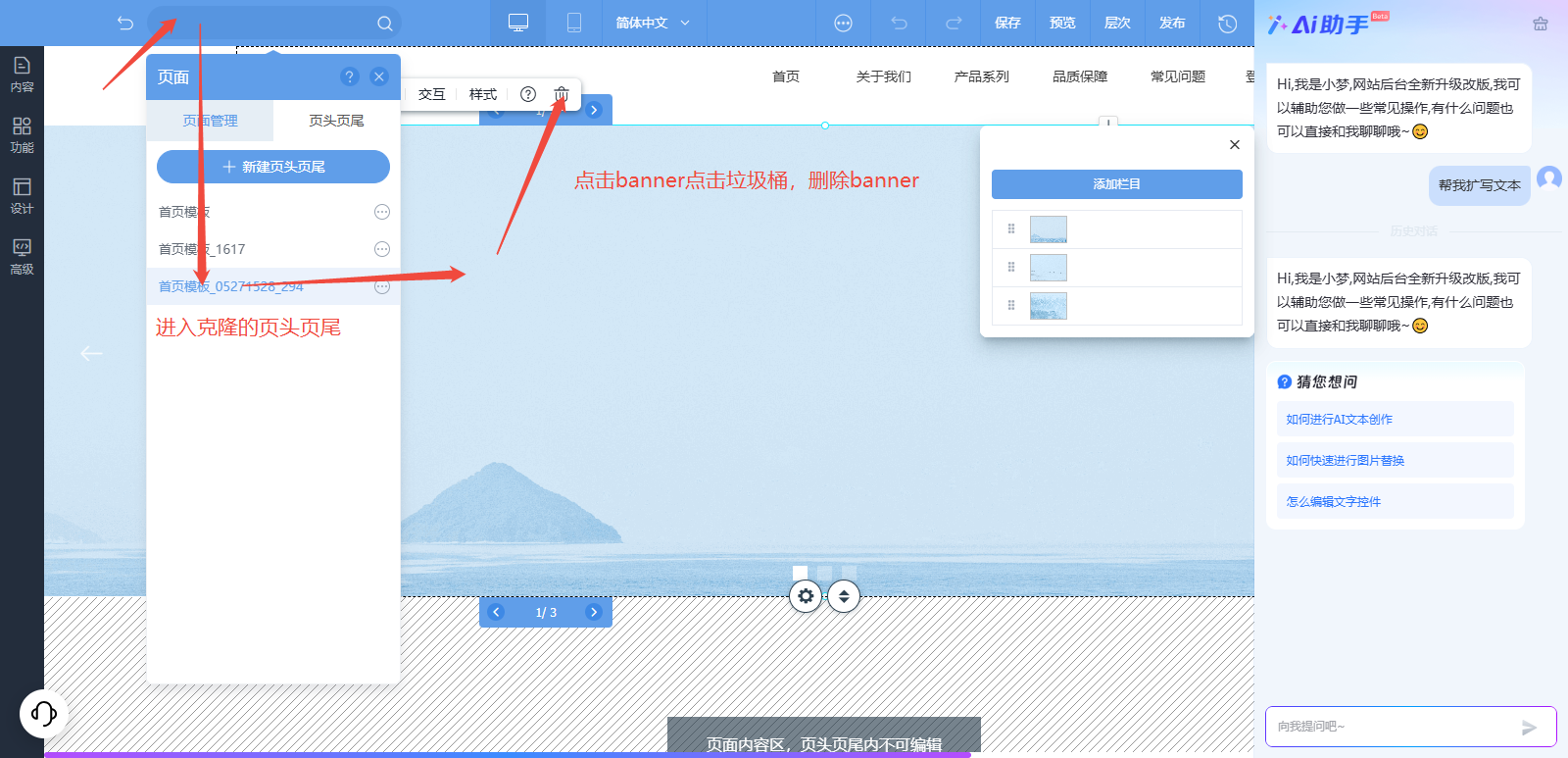1568x758 pixels.
Task: Grab the second slide's drag handle
Action: click(x=1011, y=267)
